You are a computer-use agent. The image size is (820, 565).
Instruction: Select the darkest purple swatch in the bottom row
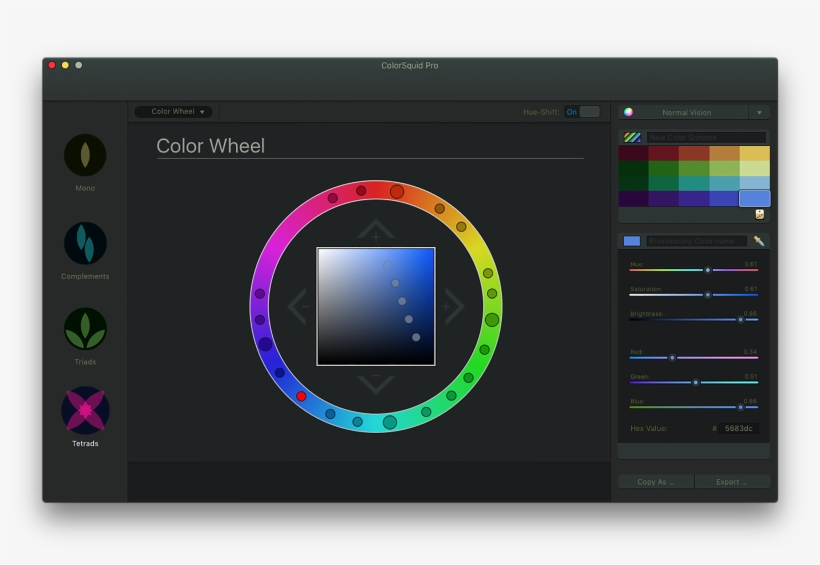633,198
